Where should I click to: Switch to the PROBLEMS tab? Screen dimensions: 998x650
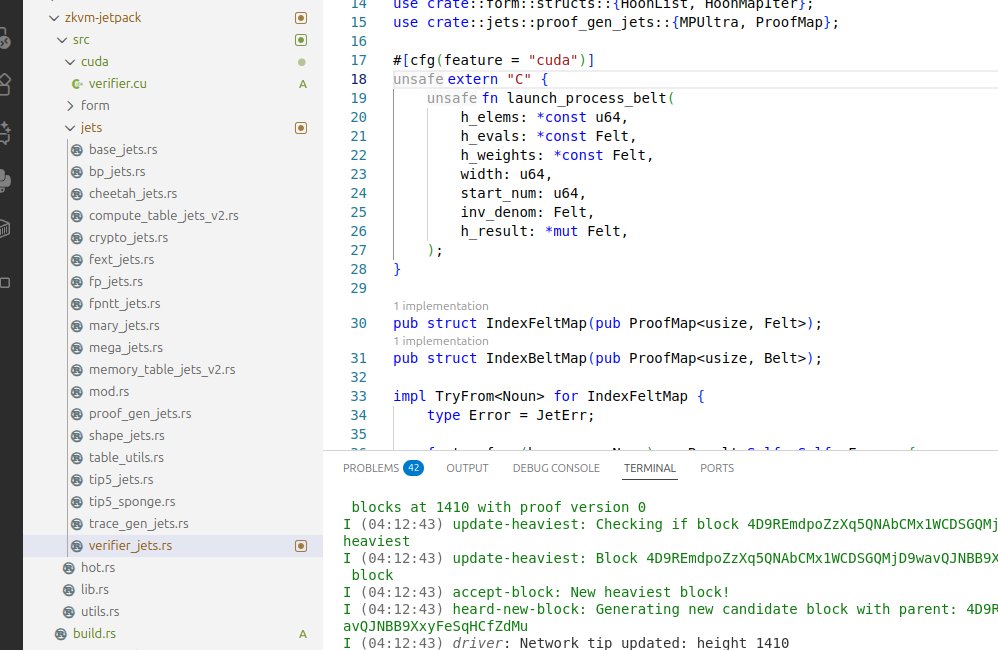tap(371, 469)
